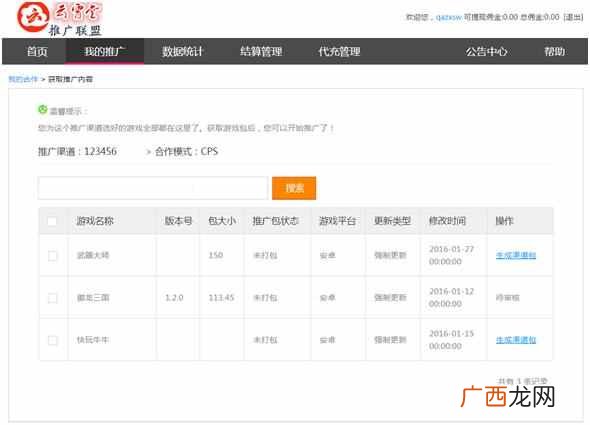Click game name in the 150 size row

[x=93, y=256]
